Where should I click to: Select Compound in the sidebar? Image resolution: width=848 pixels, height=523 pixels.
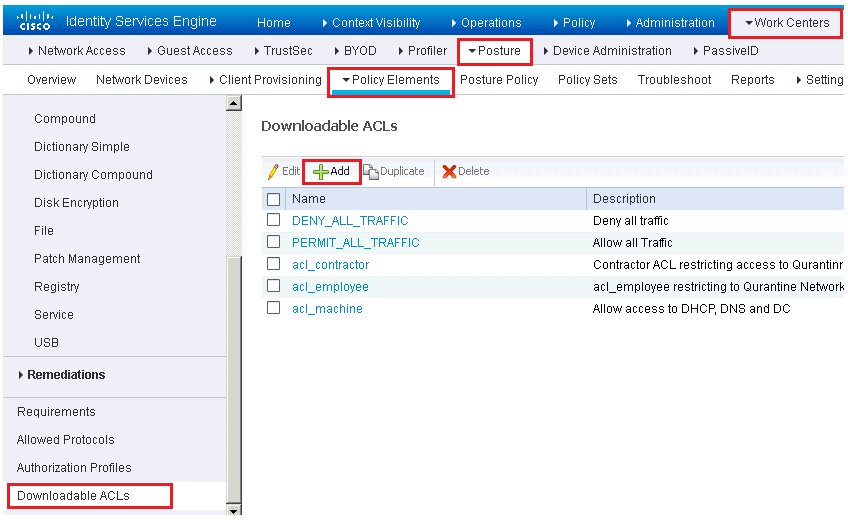click(65, 119)
